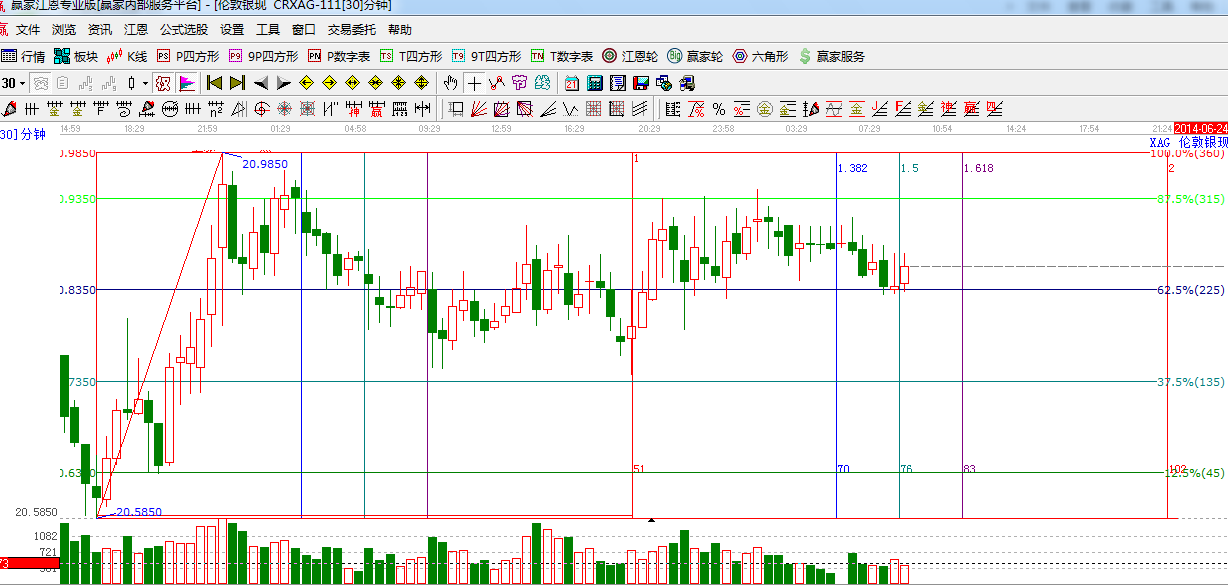
Task: Click the 赢家服务 button
Action: pyautogui.click(x=831, y=56)
